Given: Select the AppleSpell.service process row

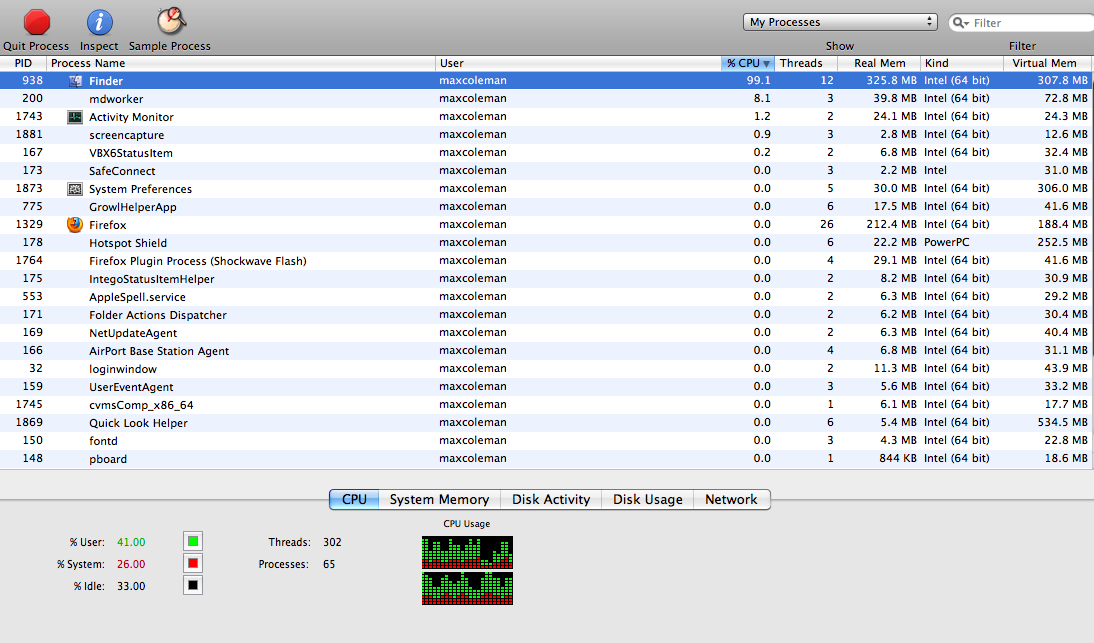Looking at the screenshot, I should tap(547, 296).
